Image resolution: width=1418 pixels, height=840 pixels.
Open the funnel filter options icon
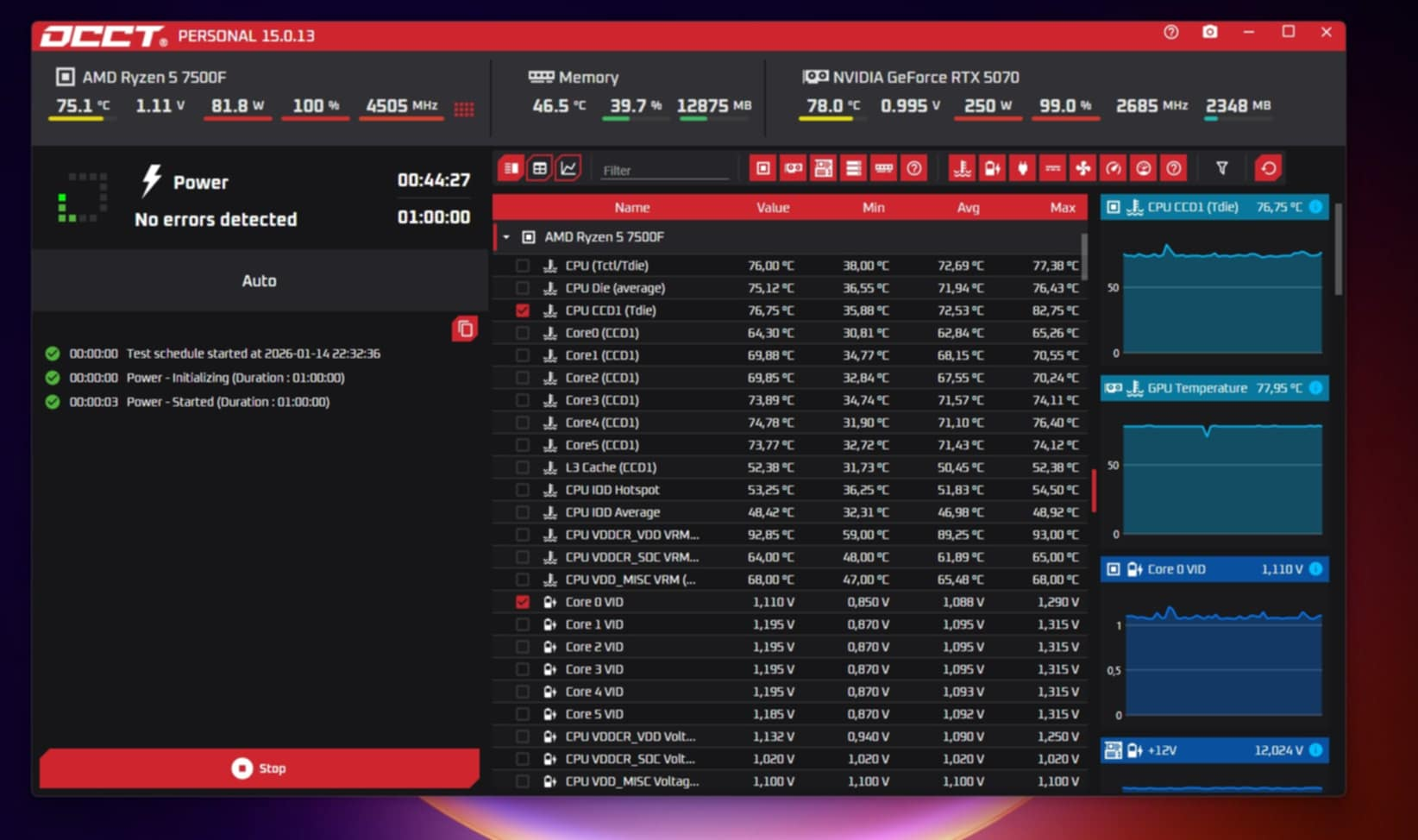pos(1221,168)
